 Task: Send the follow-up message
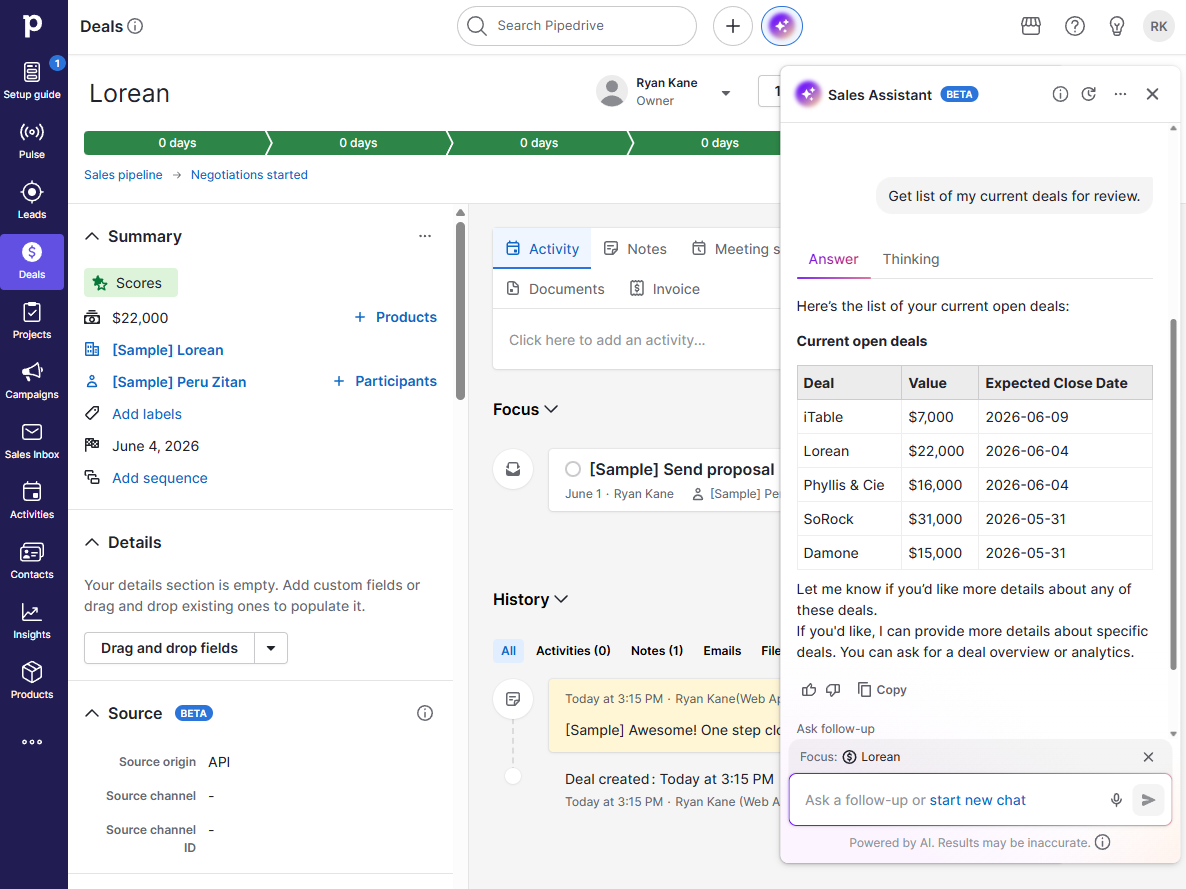[x=1147, y=800]
